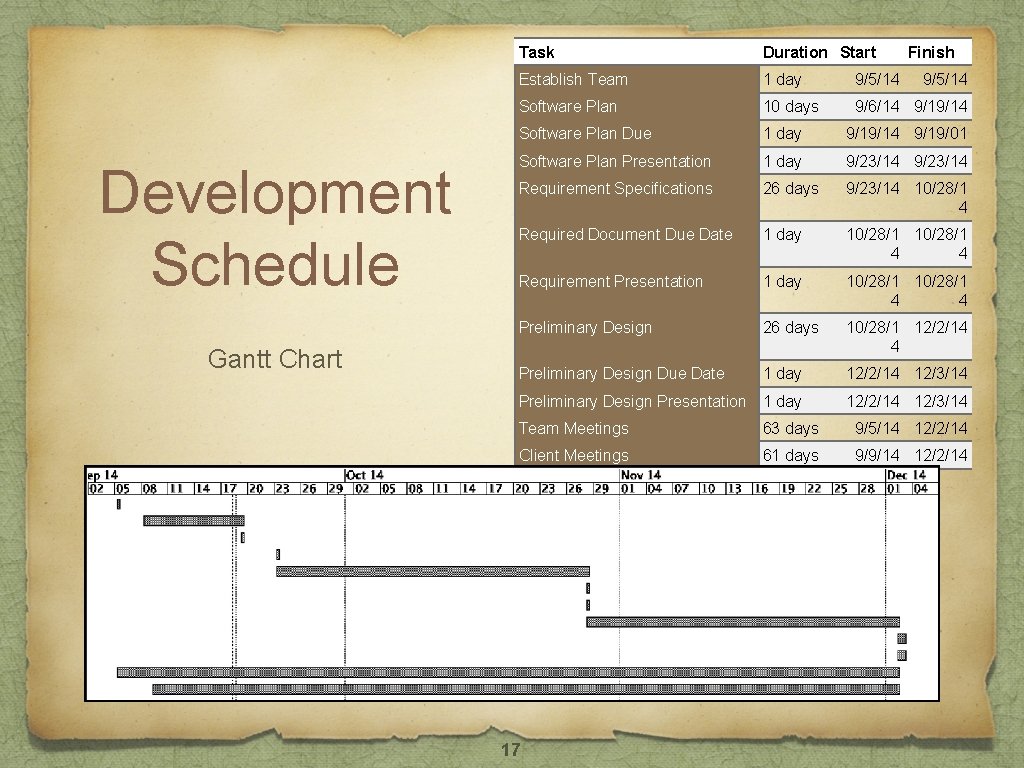Click the 'Gantt Chart' subtitle text
Image resolution: width=1024 pixels, height=768 pixels.
(x=273, y=359)
